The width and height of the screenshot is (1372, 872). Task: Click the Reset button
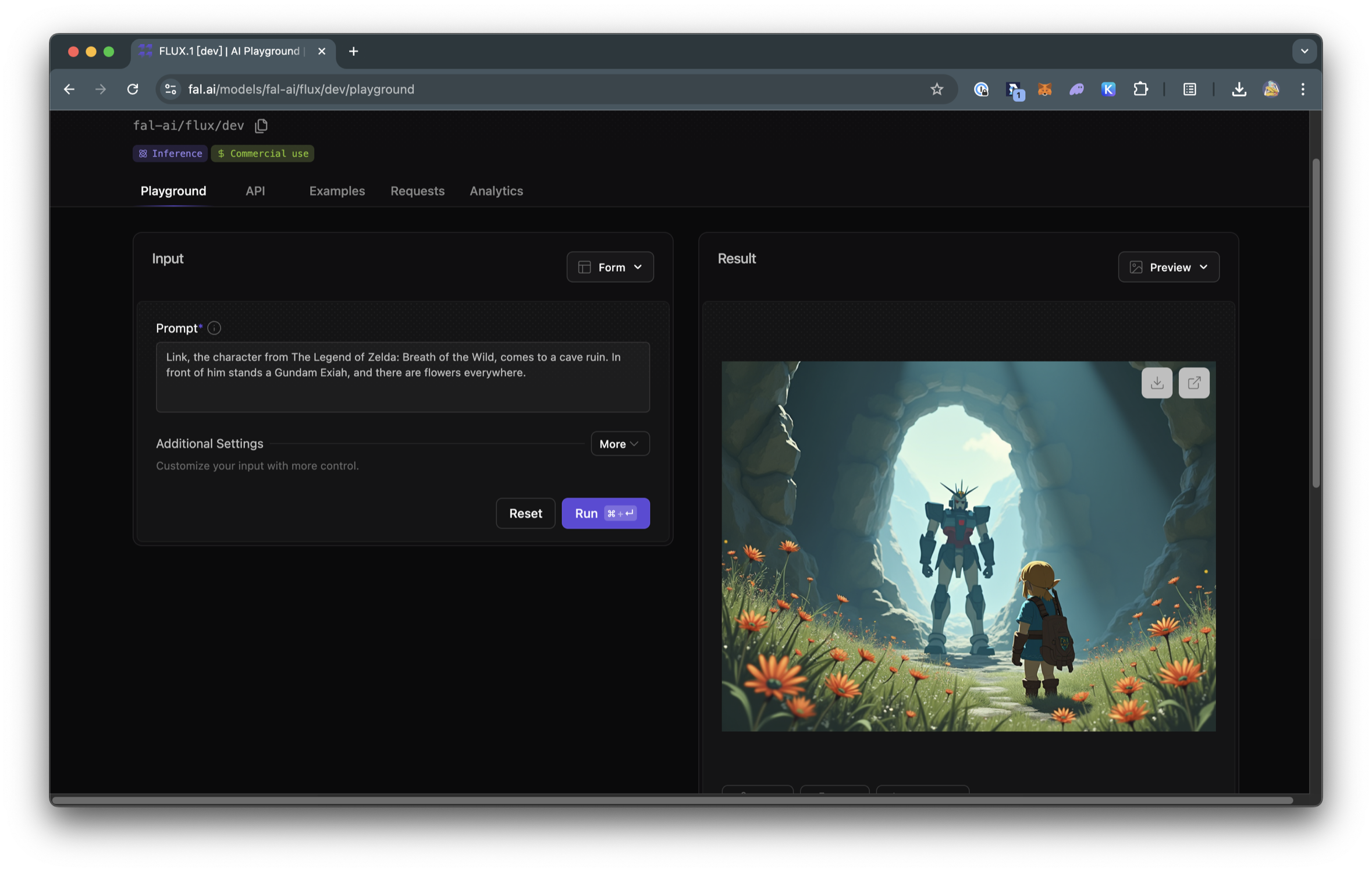pyautogui.click(x=525, y=513)
